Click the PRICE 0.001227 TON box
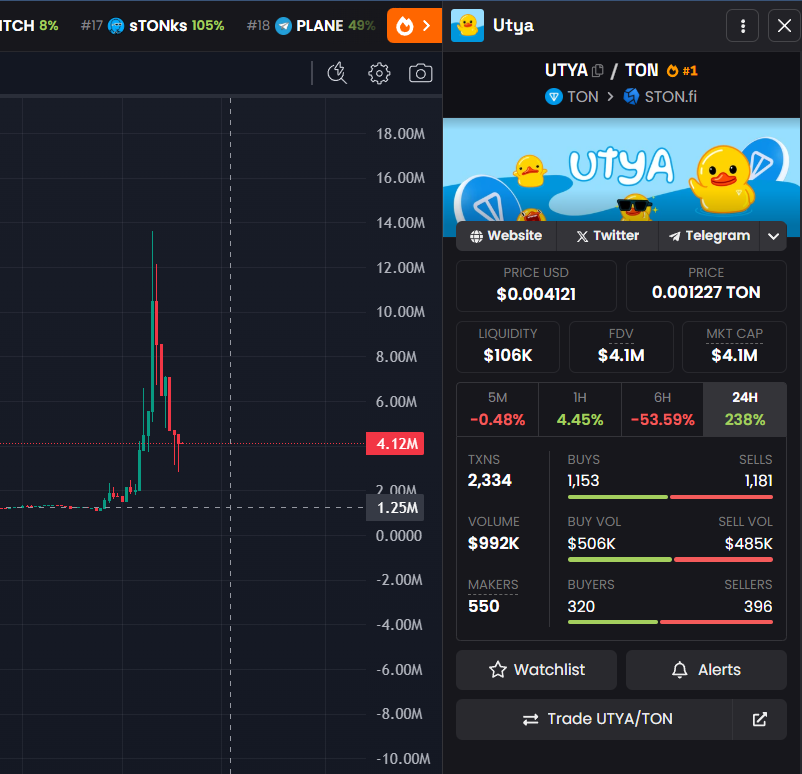The image size is (802, 774). (x=706, y=286)
